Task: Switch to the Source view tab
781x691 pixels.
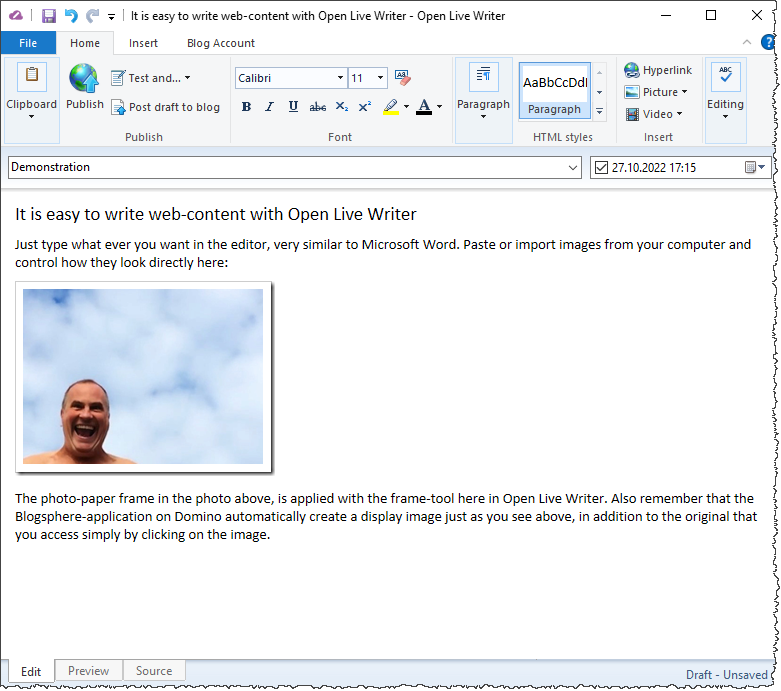Action: [x=154, y=671]
